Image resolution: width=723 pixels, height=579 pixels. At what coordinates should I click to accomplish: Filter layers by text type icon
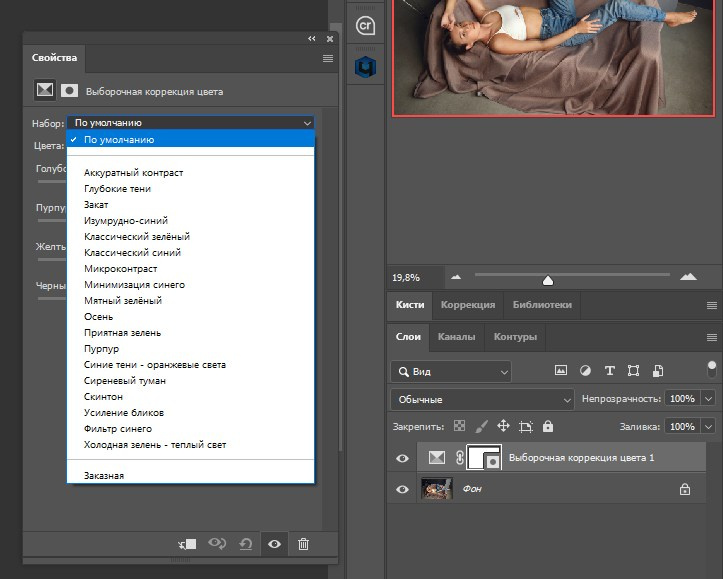pyautogui.click(x=609, y=371)
